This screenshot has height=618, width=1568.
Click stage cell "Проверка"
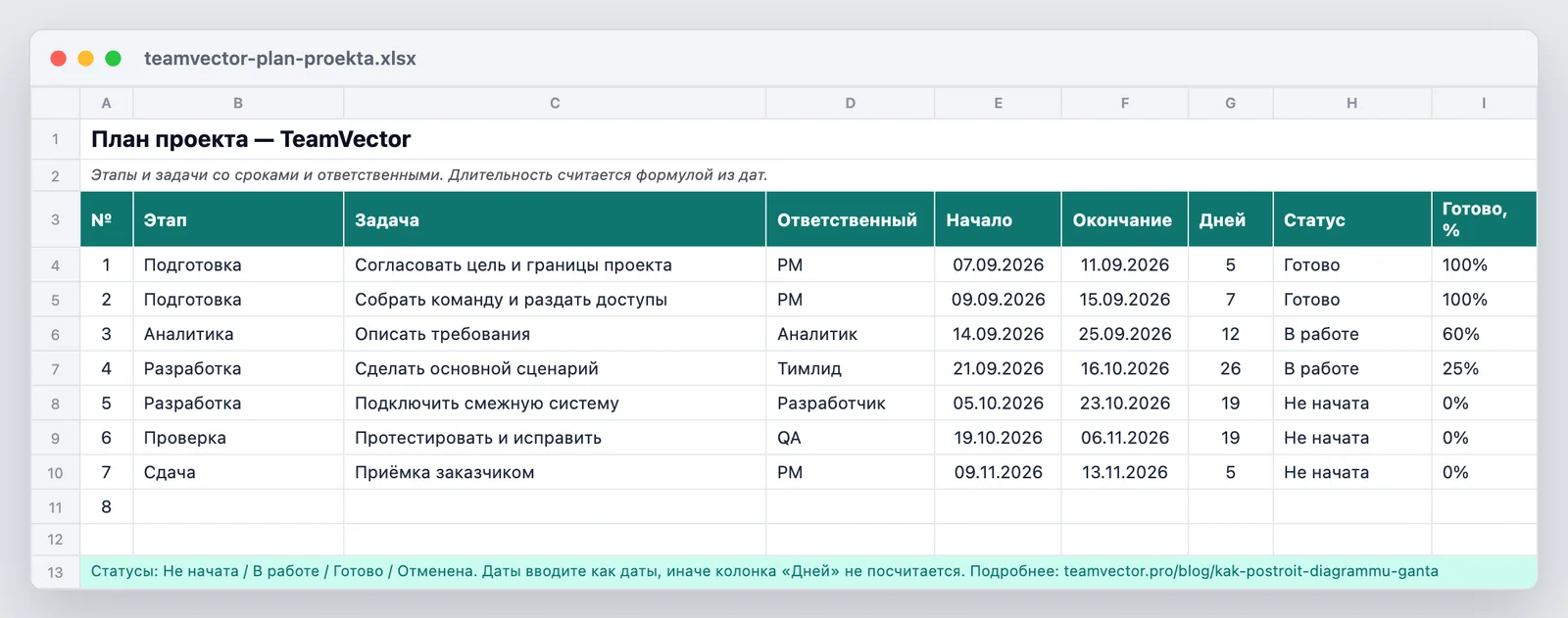(x=238, y=438)
